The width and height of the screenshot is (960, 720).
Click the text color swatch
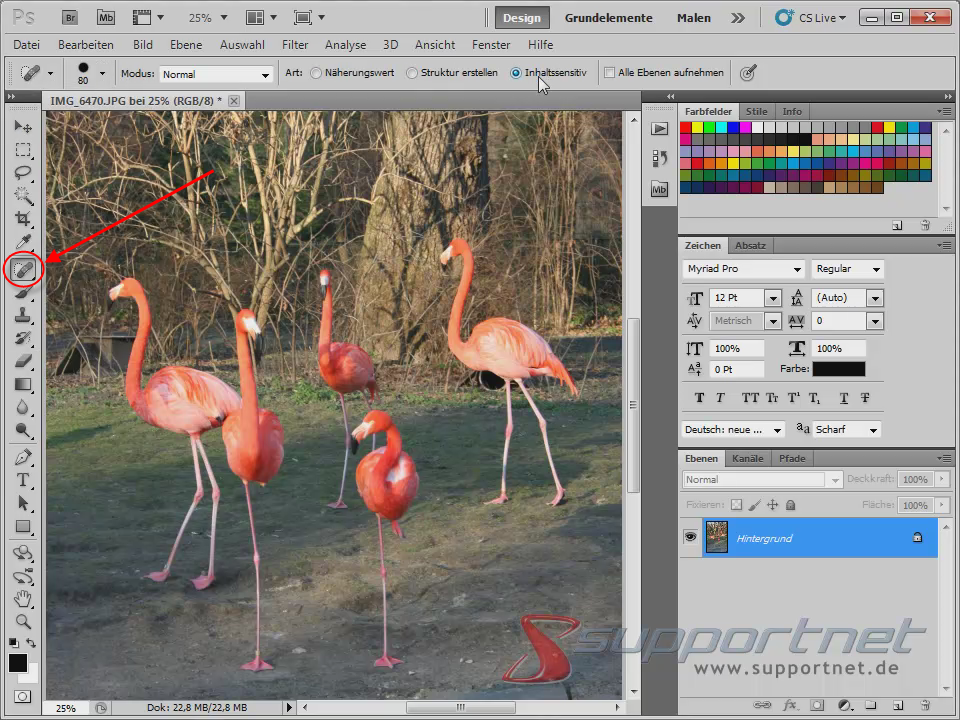pyautogui.click(x=838, y=368)
